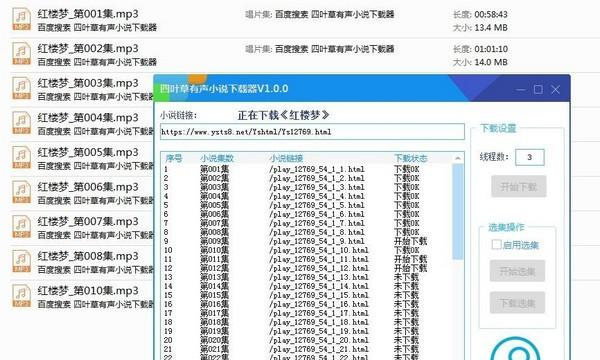Select file 红楼梦_第004集.mp3 name
600x360 pixels.
coord(88,118)
